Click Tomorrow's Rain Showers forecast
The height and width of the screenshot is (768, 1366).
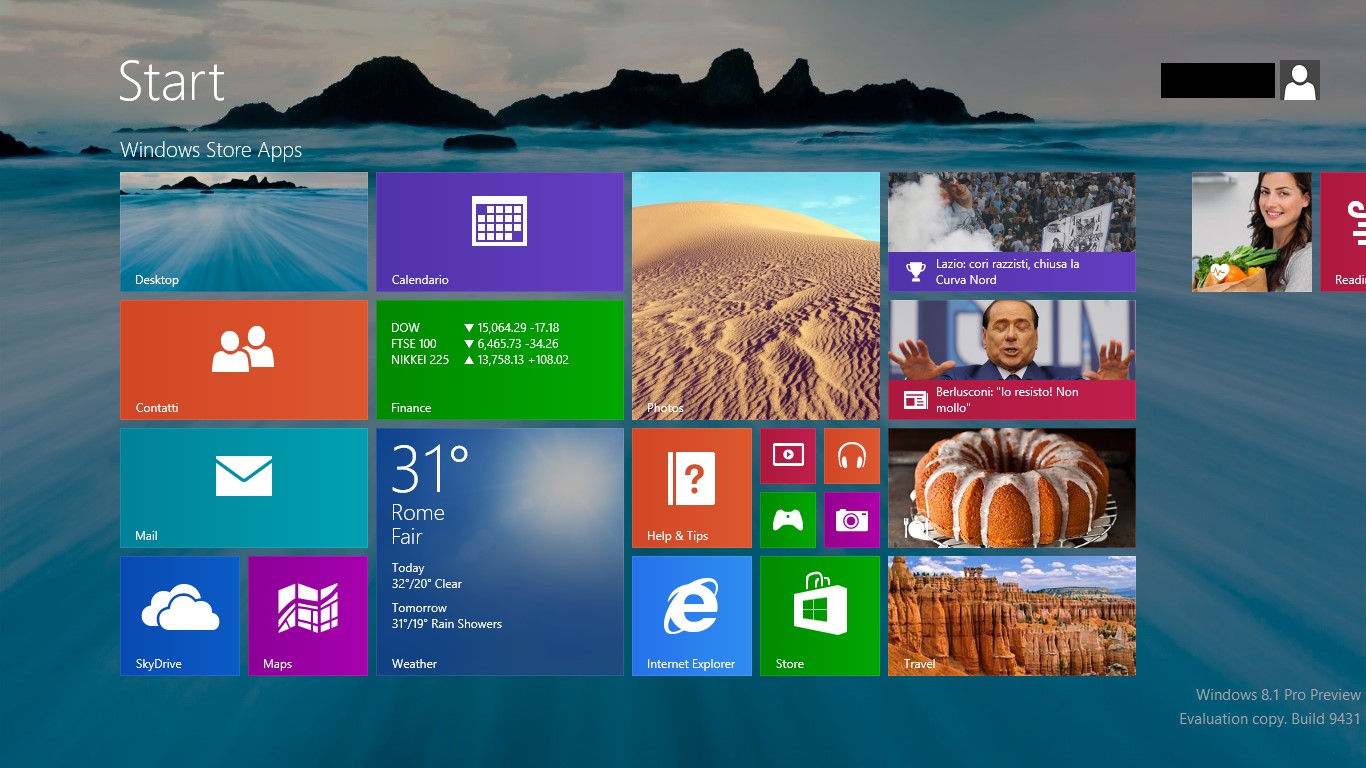point(447,616)
